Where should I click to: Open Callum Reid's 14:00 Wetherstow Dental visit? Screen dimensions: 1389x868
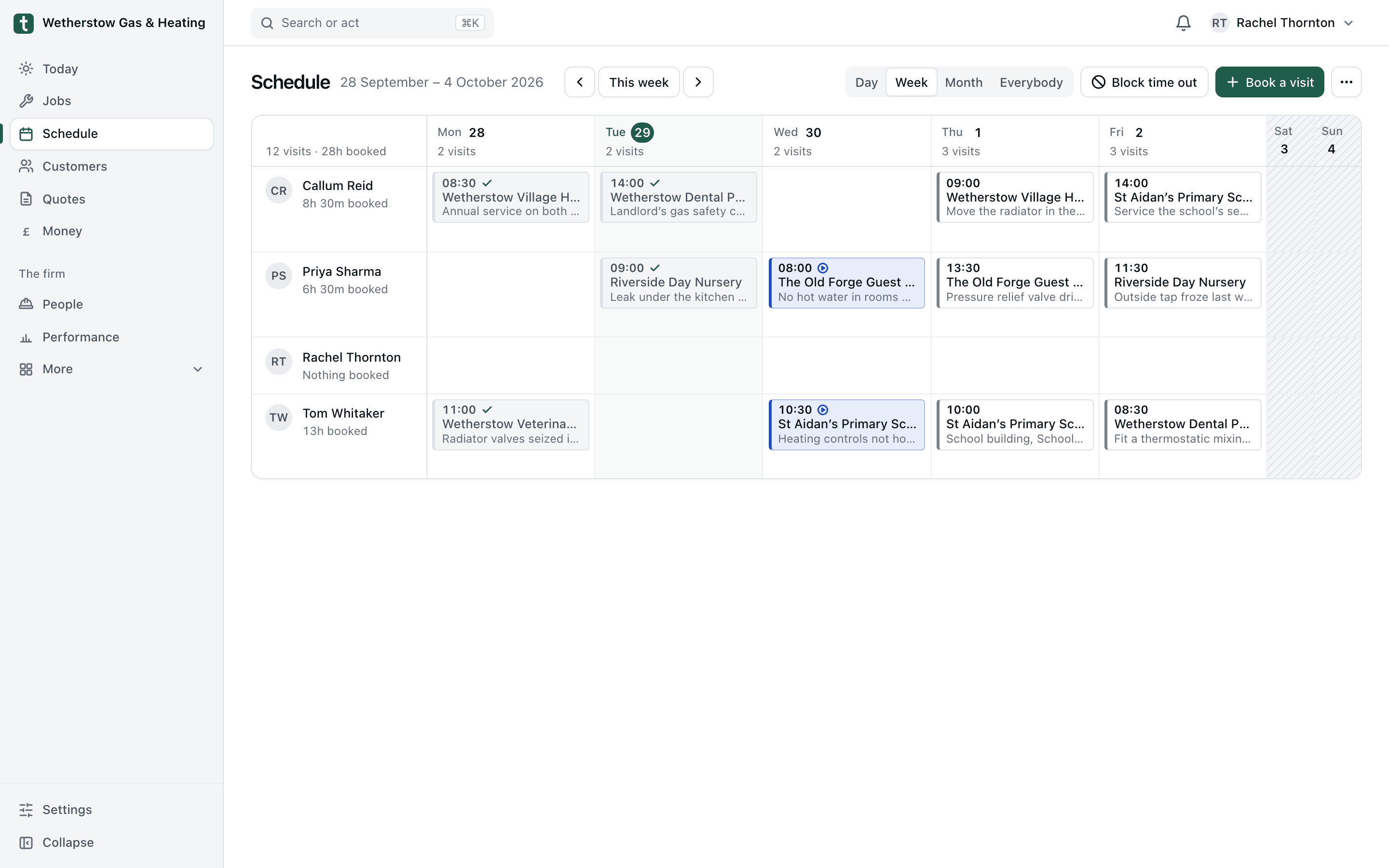coord(679,197)
